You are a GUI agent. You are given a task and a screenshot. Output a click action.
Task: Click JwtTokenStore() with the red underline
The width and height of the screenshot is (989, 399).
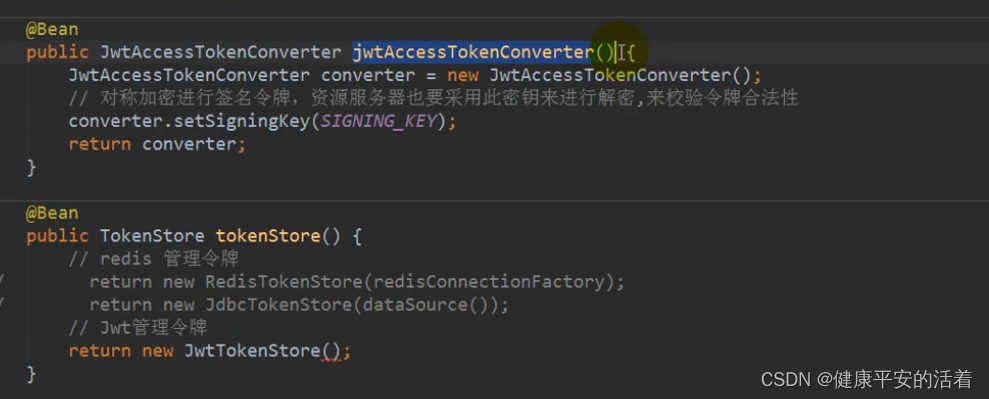[x=263, y=351]
